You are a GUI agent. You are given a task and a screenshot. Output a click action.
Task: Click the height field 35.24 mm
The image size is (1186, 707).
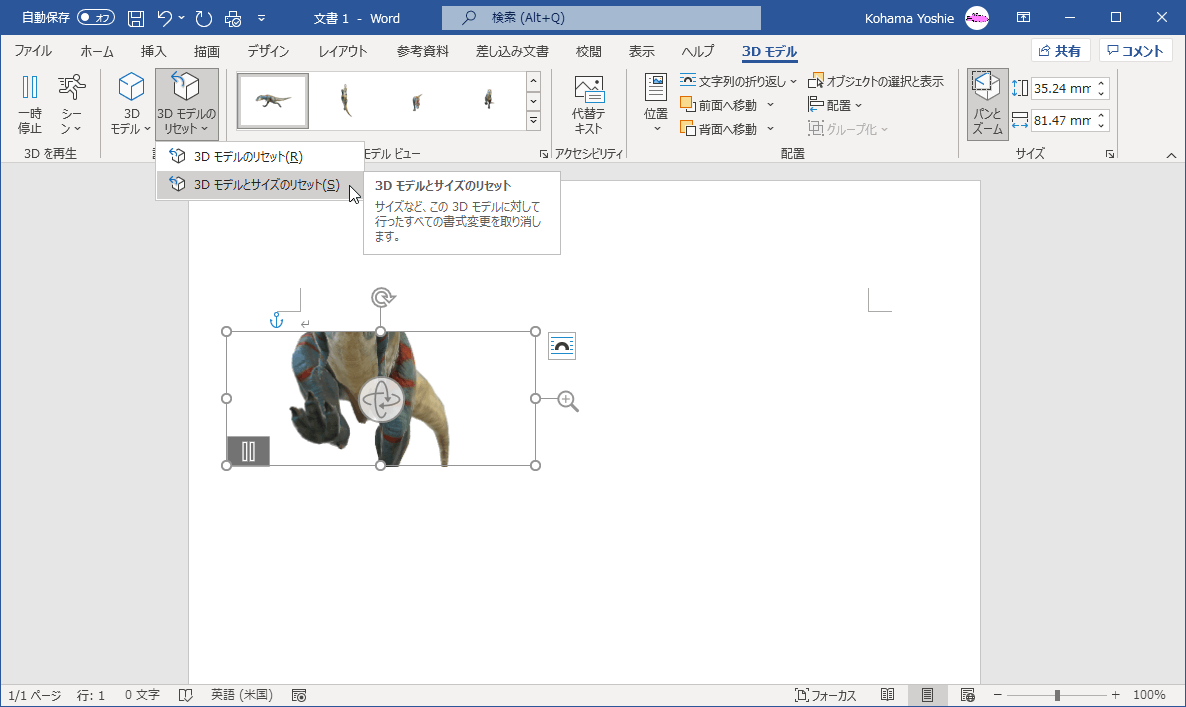(1061, 88)
